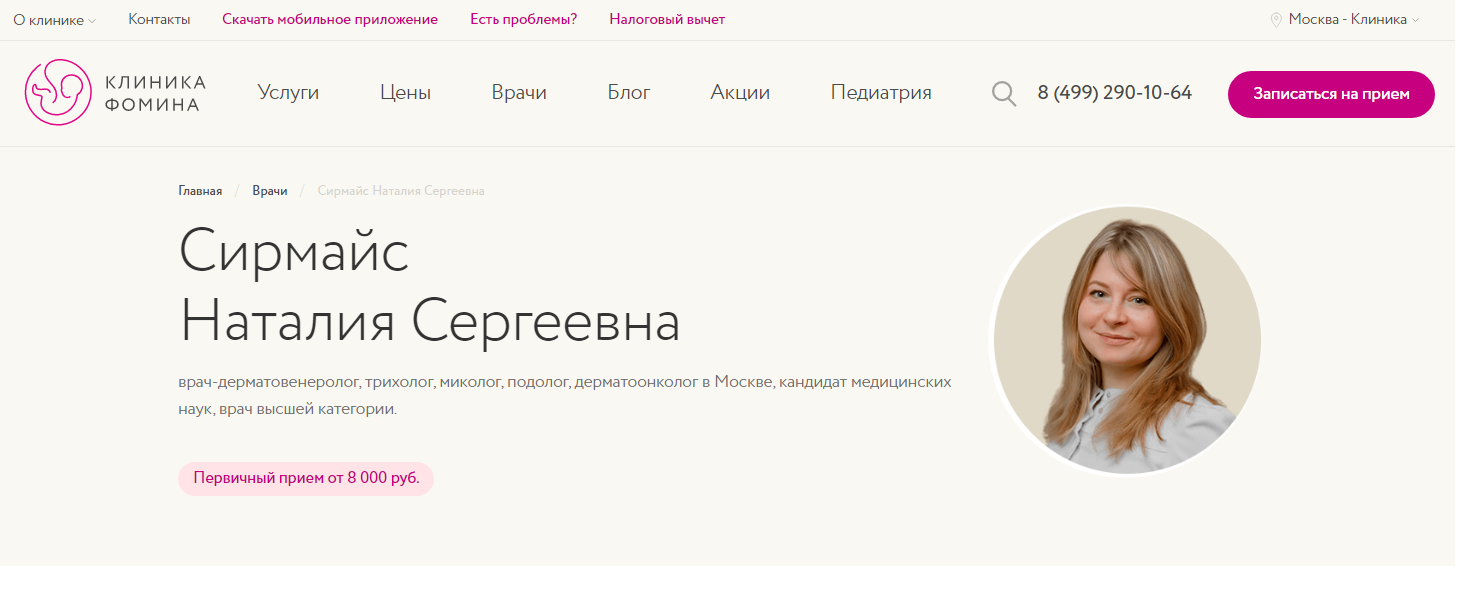Click the Сирмайс Наталия Сергеевна heading
1473x604 pixels.
[430, 287]
